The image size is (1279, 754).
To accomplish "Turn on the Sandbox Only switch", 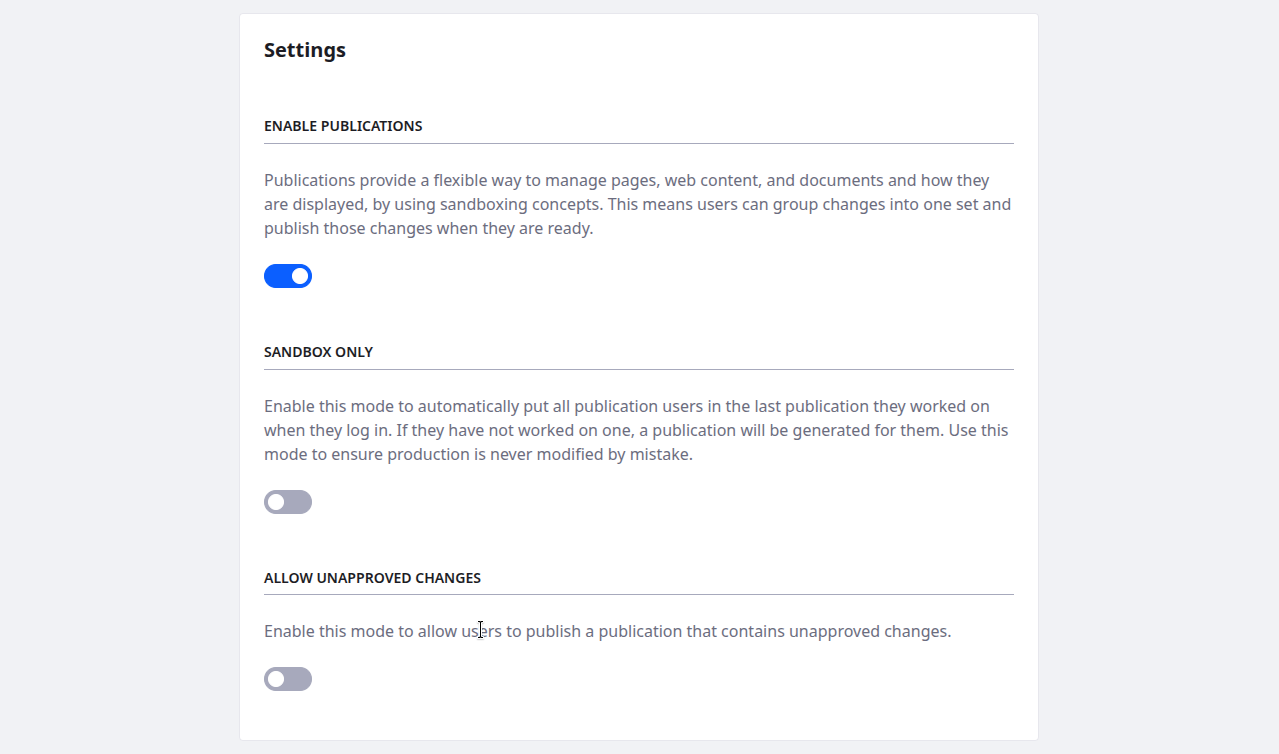I will tap(288, 502).
